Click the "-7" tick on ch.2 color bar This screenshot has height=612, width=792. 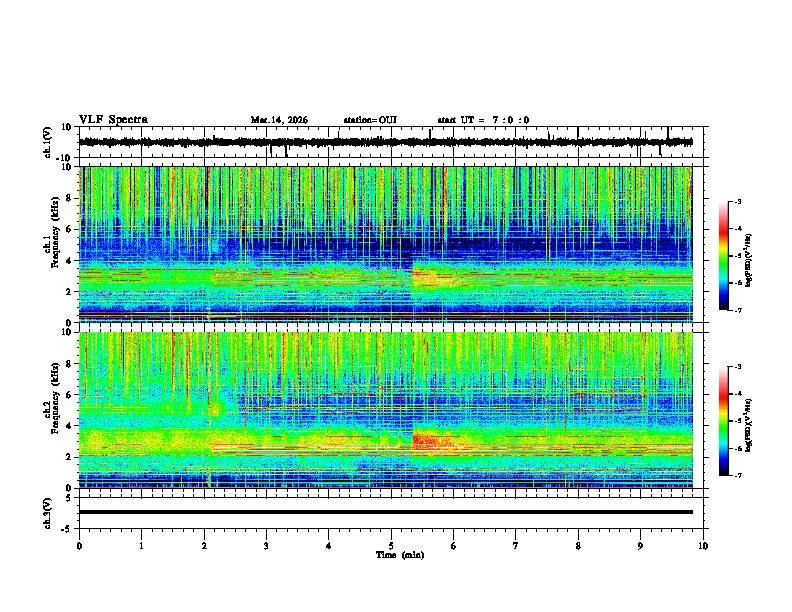[x=738, y=476]
